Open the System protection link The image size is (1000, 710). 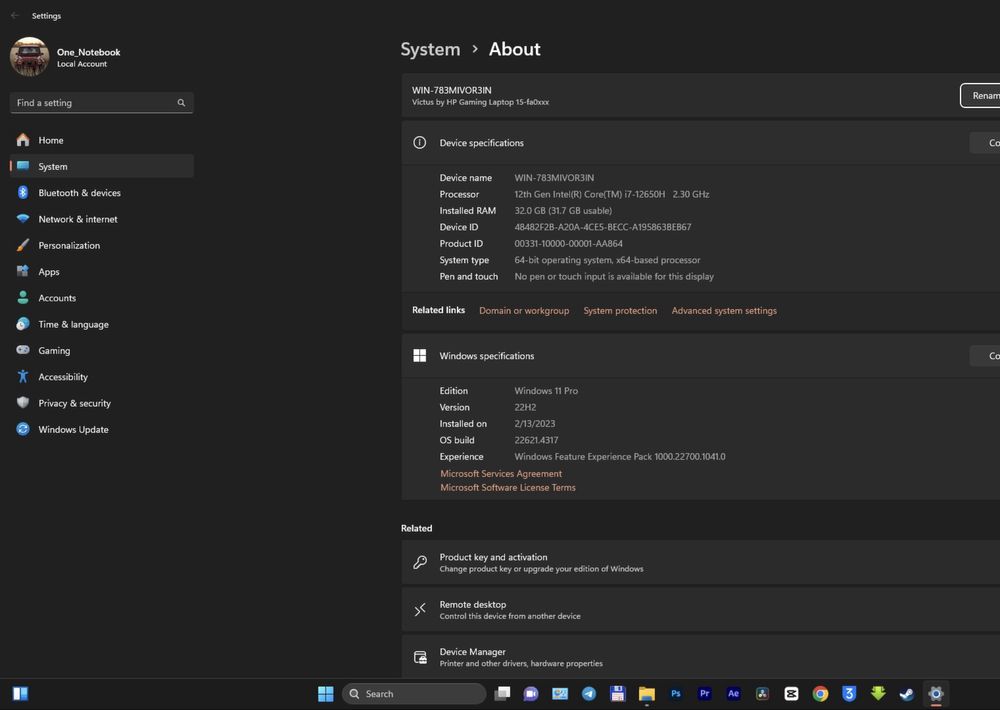[x=620, y=311]
